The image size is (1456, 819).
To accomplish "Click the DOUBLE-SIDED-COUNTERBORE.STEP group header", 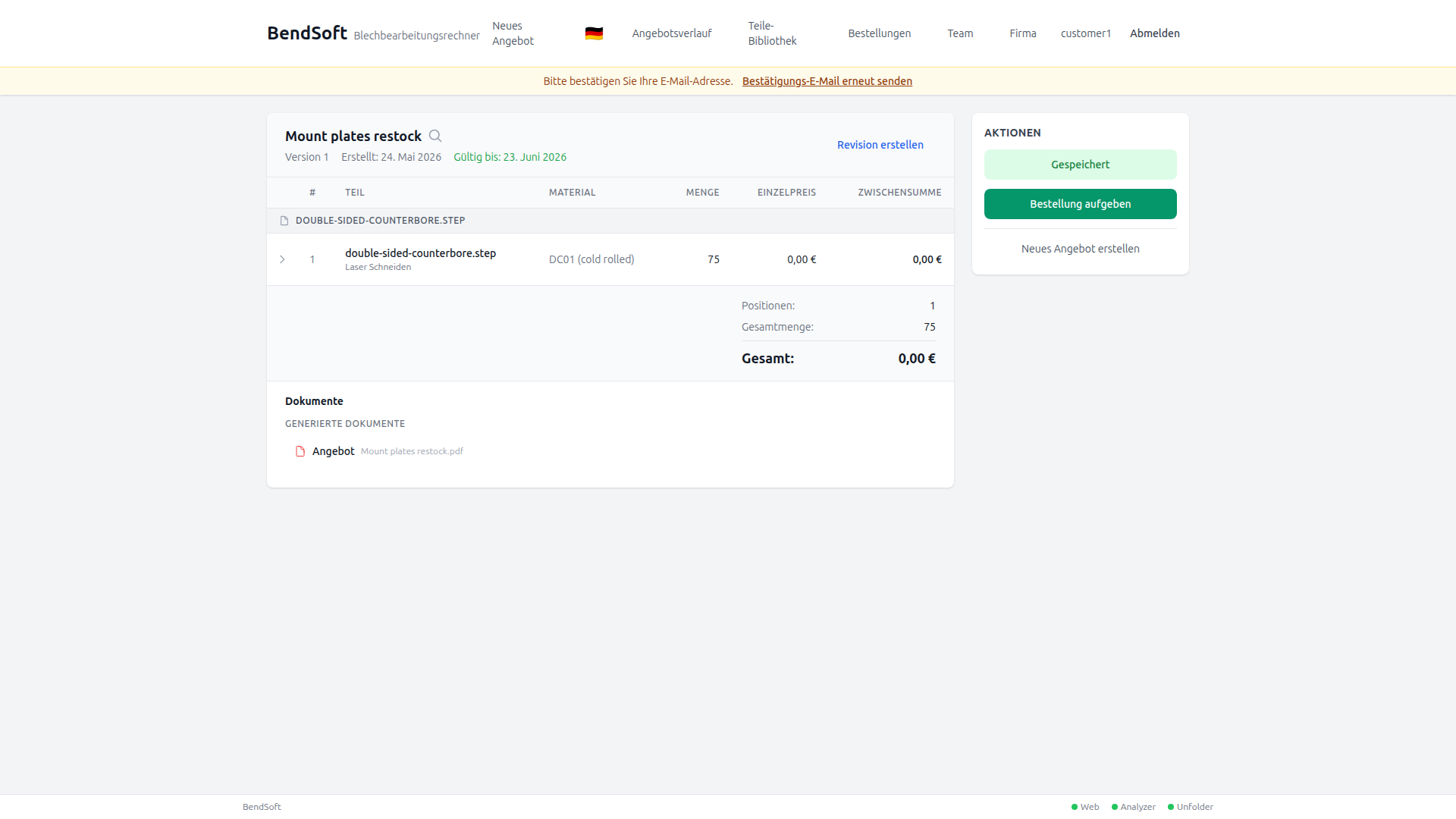I will [x=381, y=221].
